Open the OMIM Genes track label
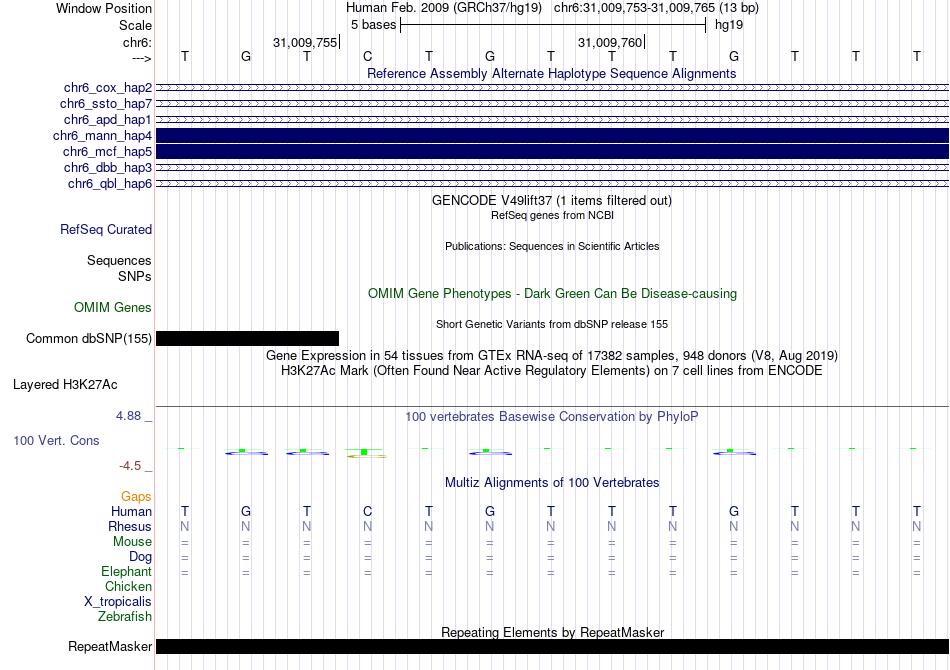 click(113, 308)
